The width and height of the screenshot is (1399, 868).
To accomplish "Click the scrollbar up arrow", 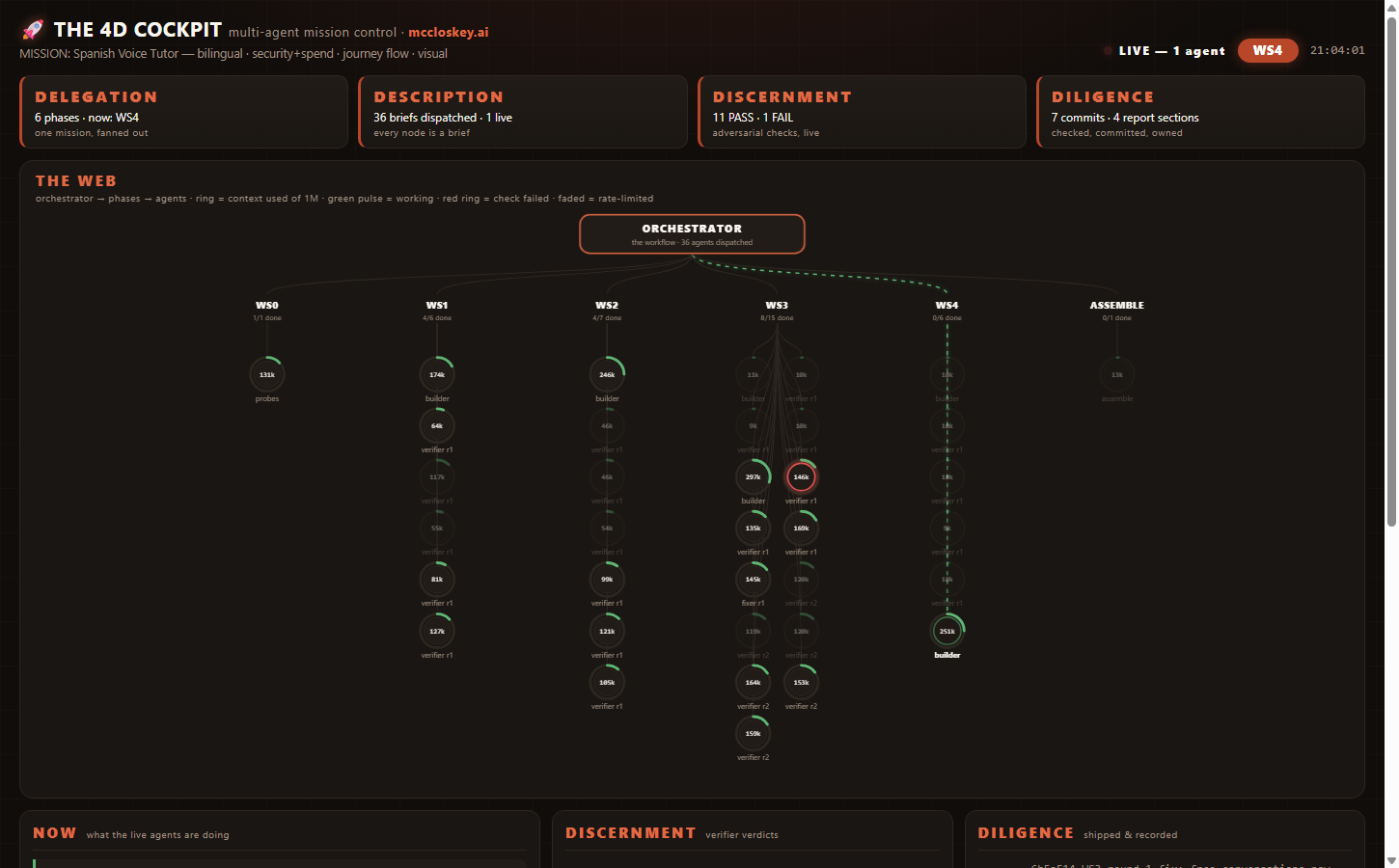I will (x=1391, y=8).
